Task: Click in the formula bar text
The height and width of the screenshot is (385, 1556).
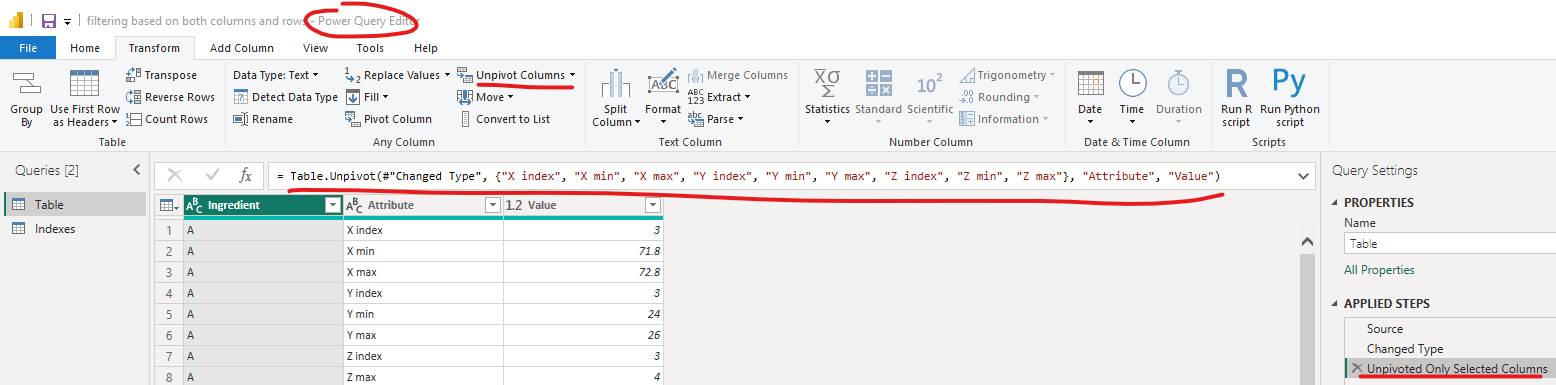Action: [780, 175]
